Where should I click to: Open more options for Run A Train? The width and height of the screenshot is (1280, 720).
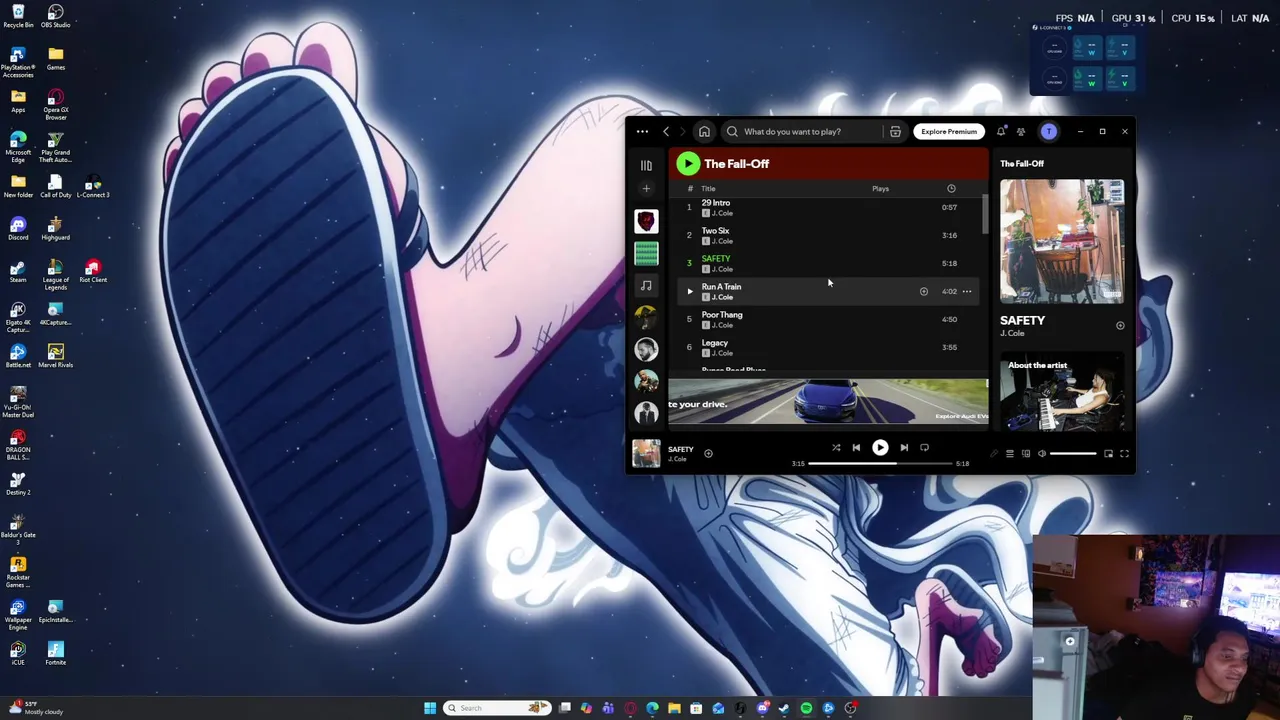pyautogui.click(x=966, y=291)
